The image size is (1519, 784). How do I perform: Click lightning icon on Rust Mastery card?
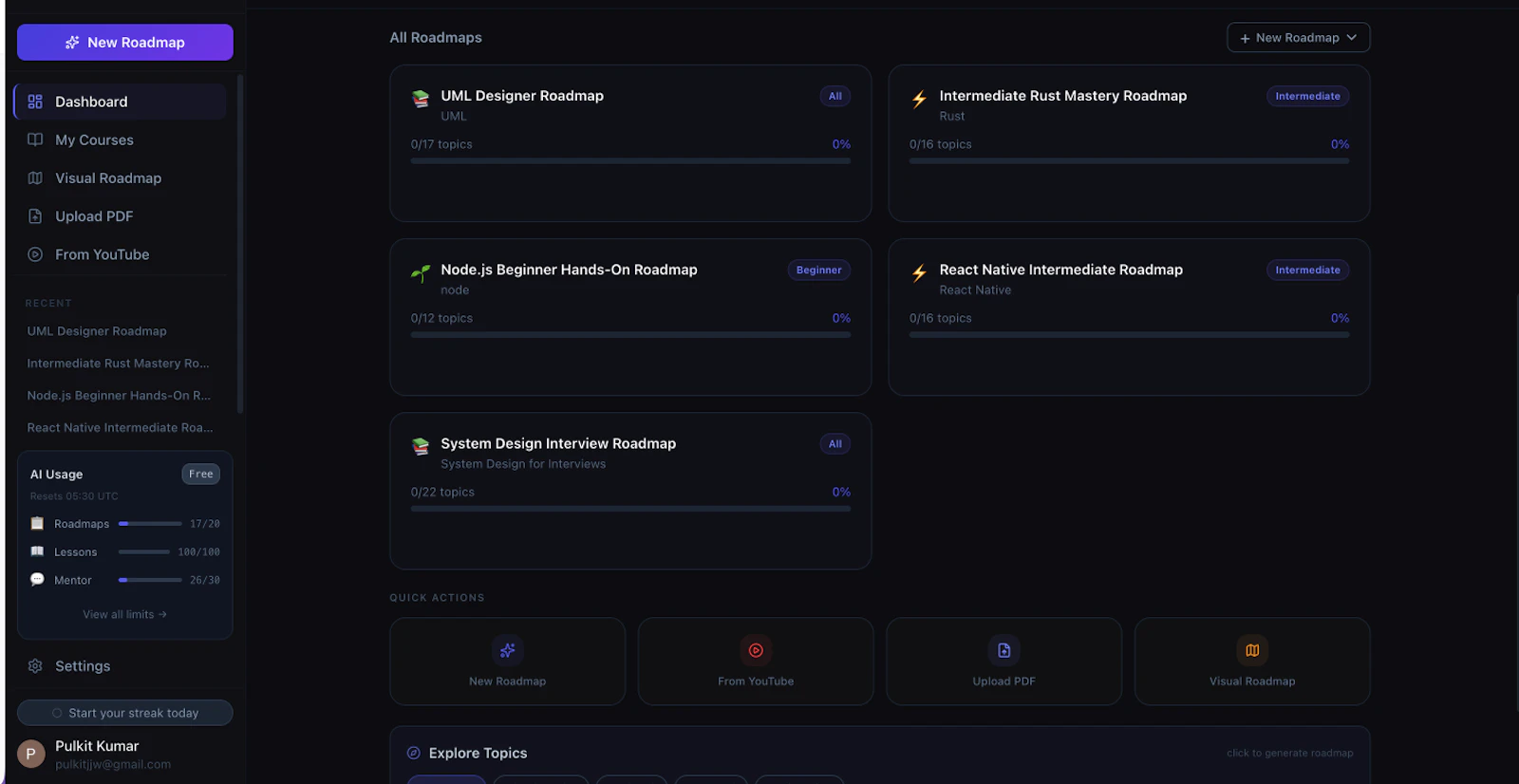tap(919, 99)
